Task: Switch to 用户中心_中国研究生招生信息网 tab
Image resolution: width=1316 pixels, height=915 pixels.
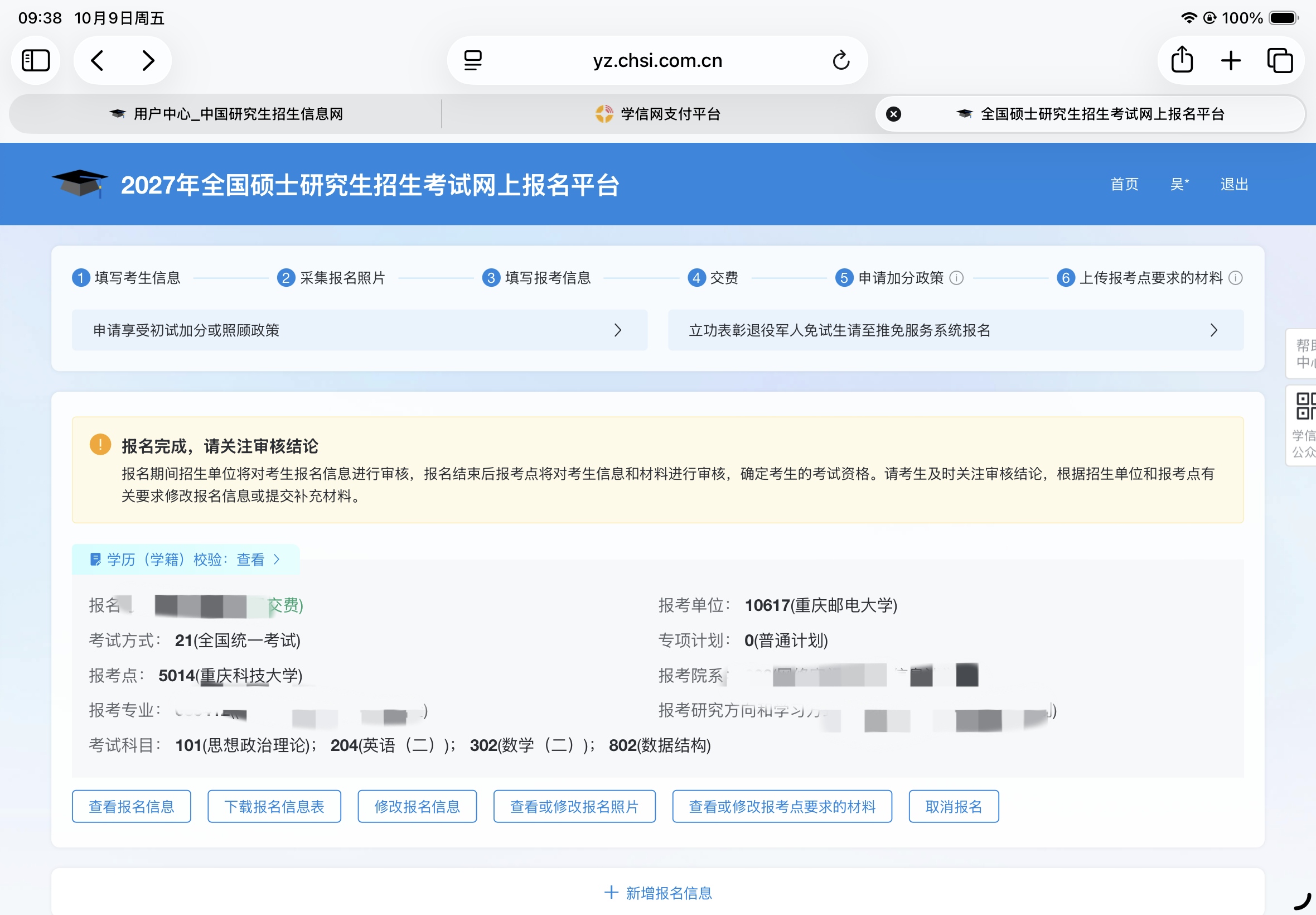Action: tap(226, 114)
